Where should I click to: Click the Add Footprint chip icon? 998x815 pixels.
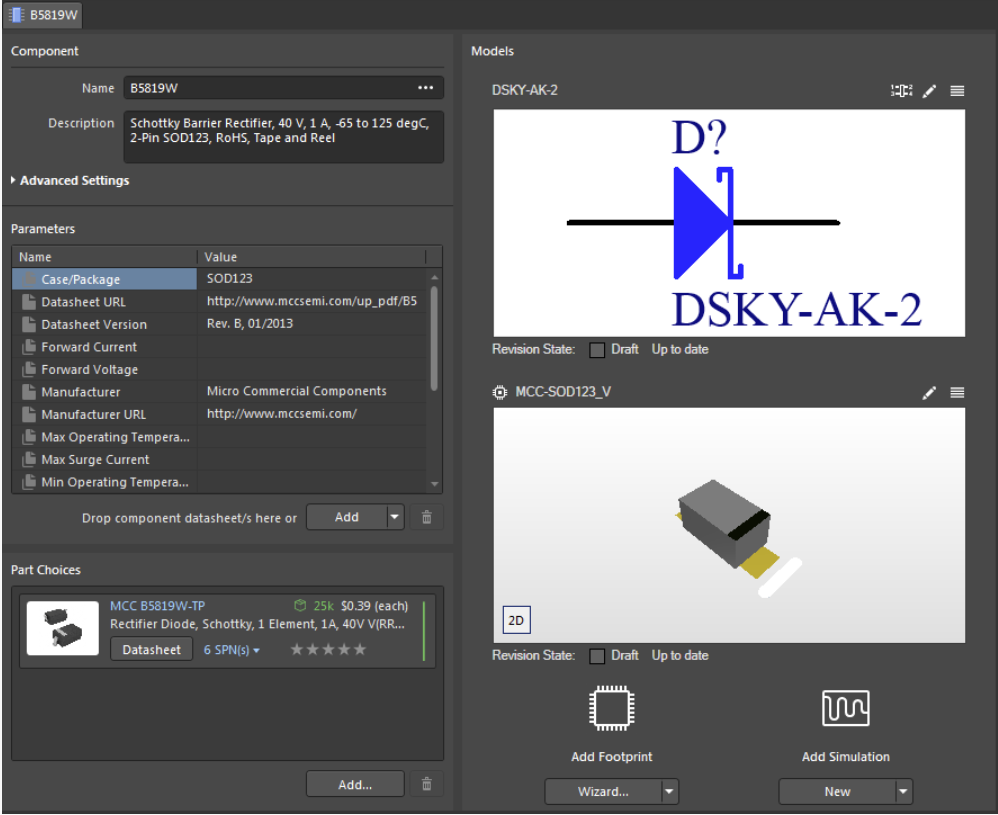tap(611, 708)
